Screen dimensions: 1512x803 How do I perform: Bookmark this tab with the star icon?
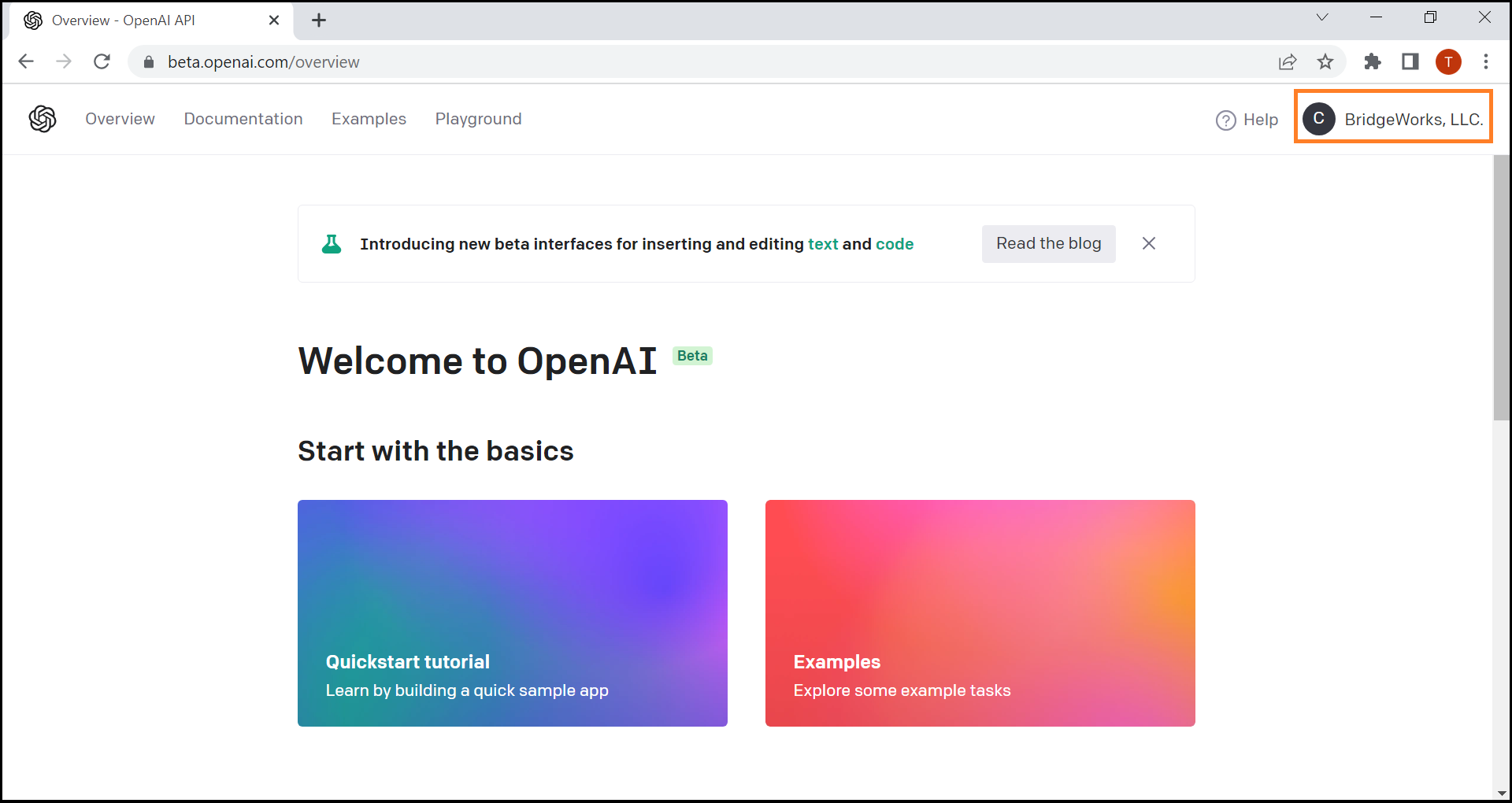(1325, 61)
